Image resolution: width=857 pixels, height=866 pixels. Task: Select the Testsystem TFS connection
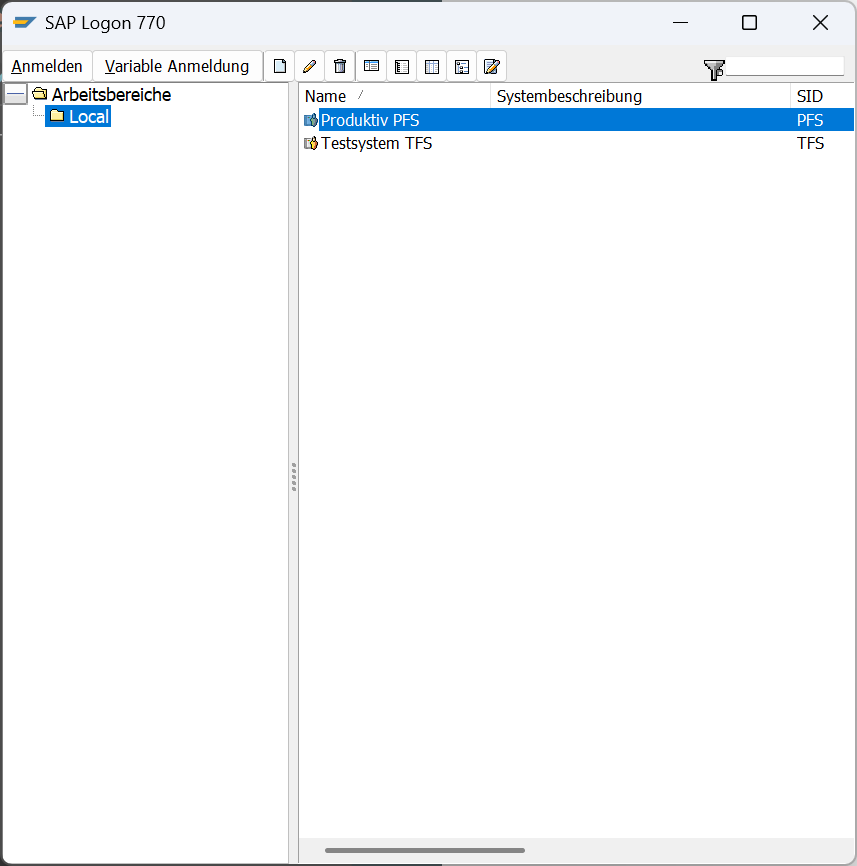coord(376,143)
